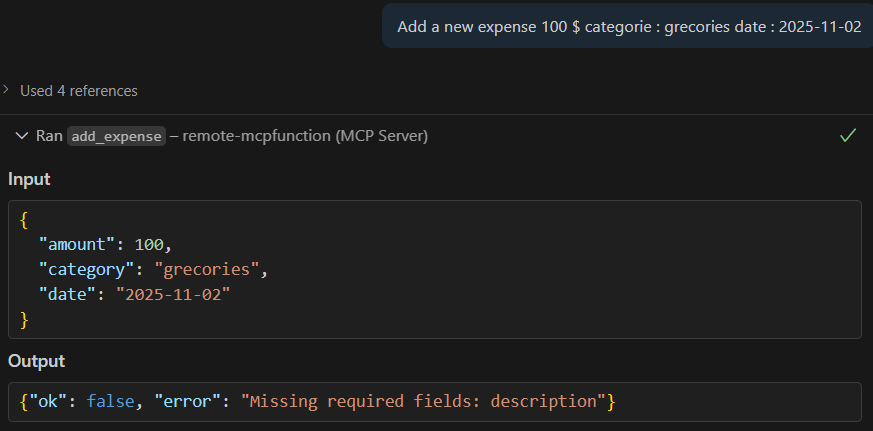The image size is (873, 431).
Task: Click the Output section heading
Action: tap(36, 360)
